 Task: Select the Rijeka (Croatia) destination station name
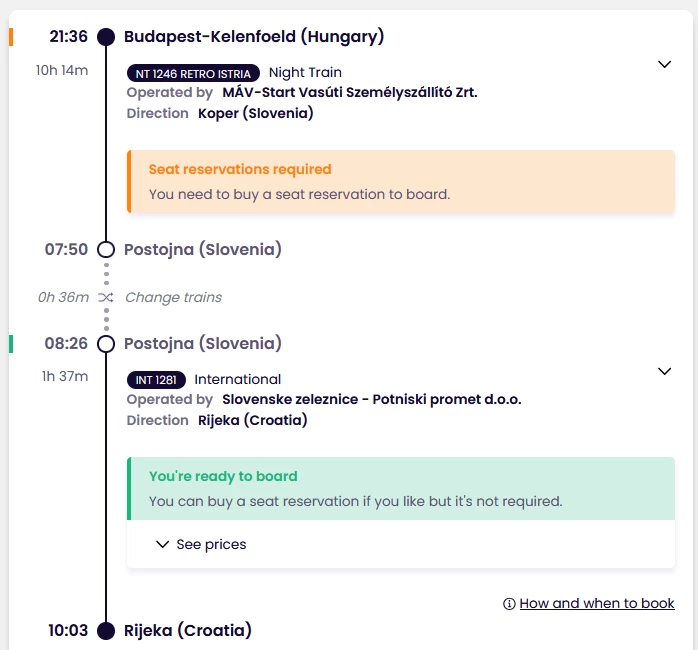point(188,631)
